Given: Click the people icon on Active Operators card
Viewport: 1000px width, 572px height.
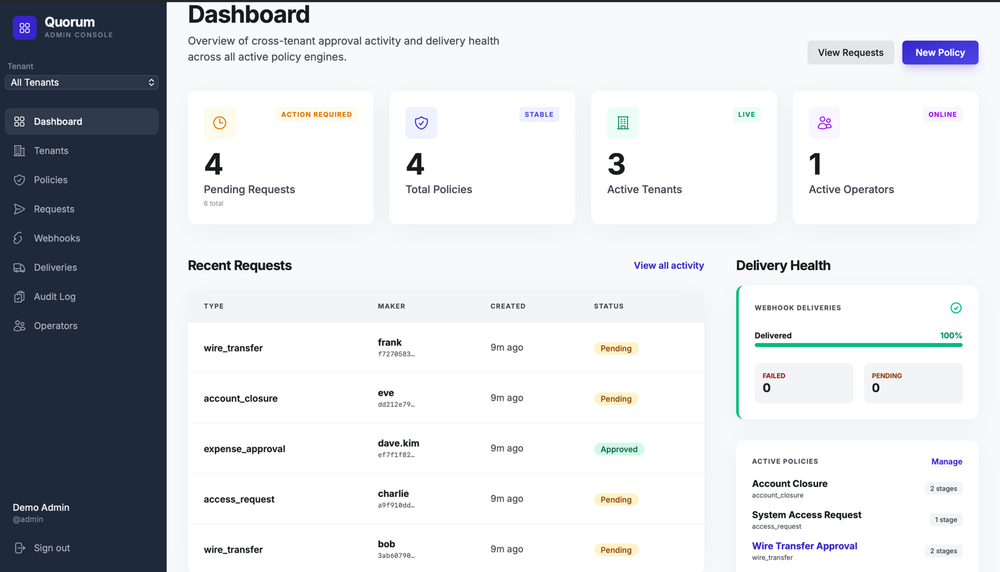Looking at the screenshot, I should (825, 123).
